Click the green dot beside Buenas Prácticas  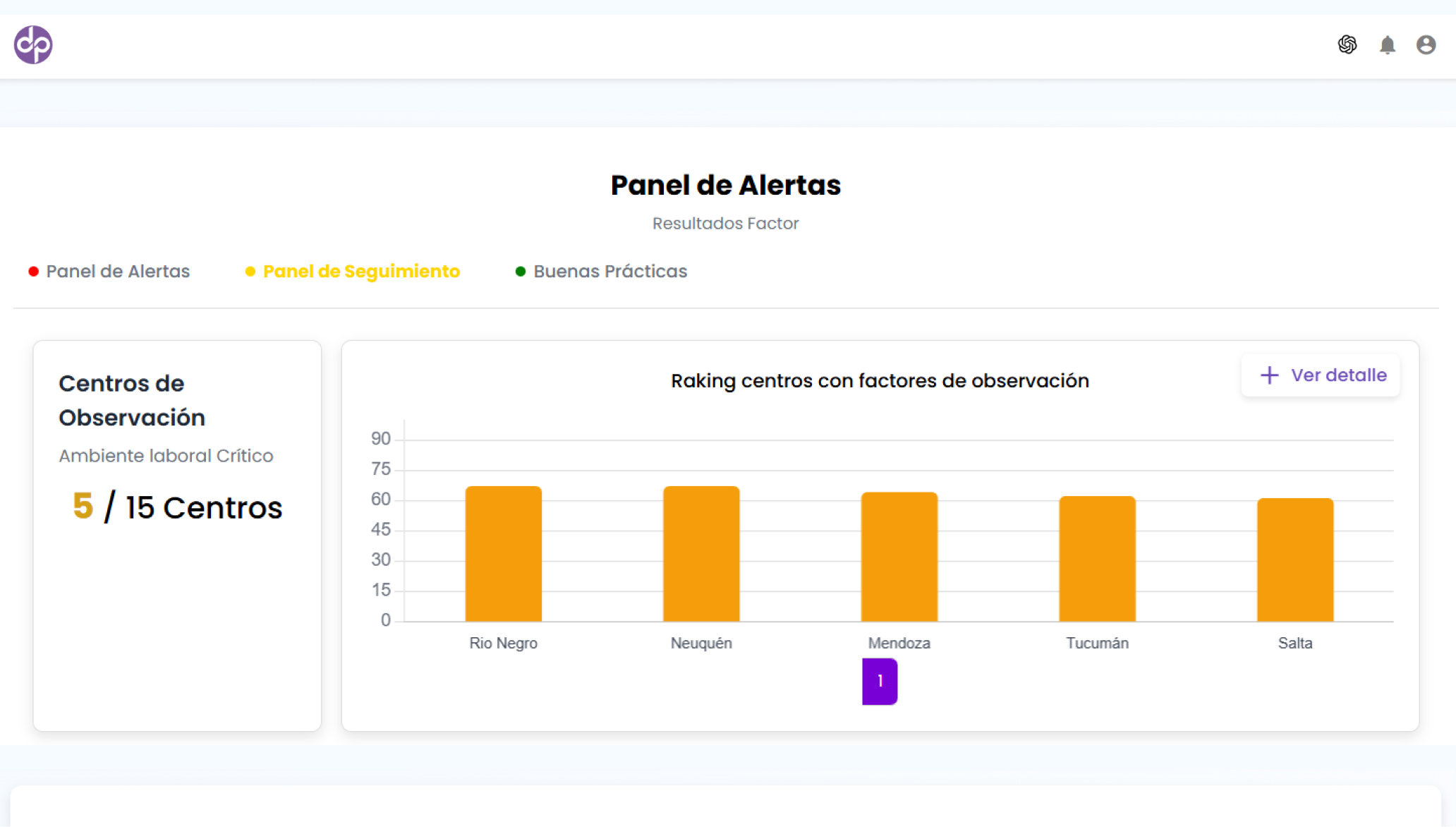click(x=521, y=272)
